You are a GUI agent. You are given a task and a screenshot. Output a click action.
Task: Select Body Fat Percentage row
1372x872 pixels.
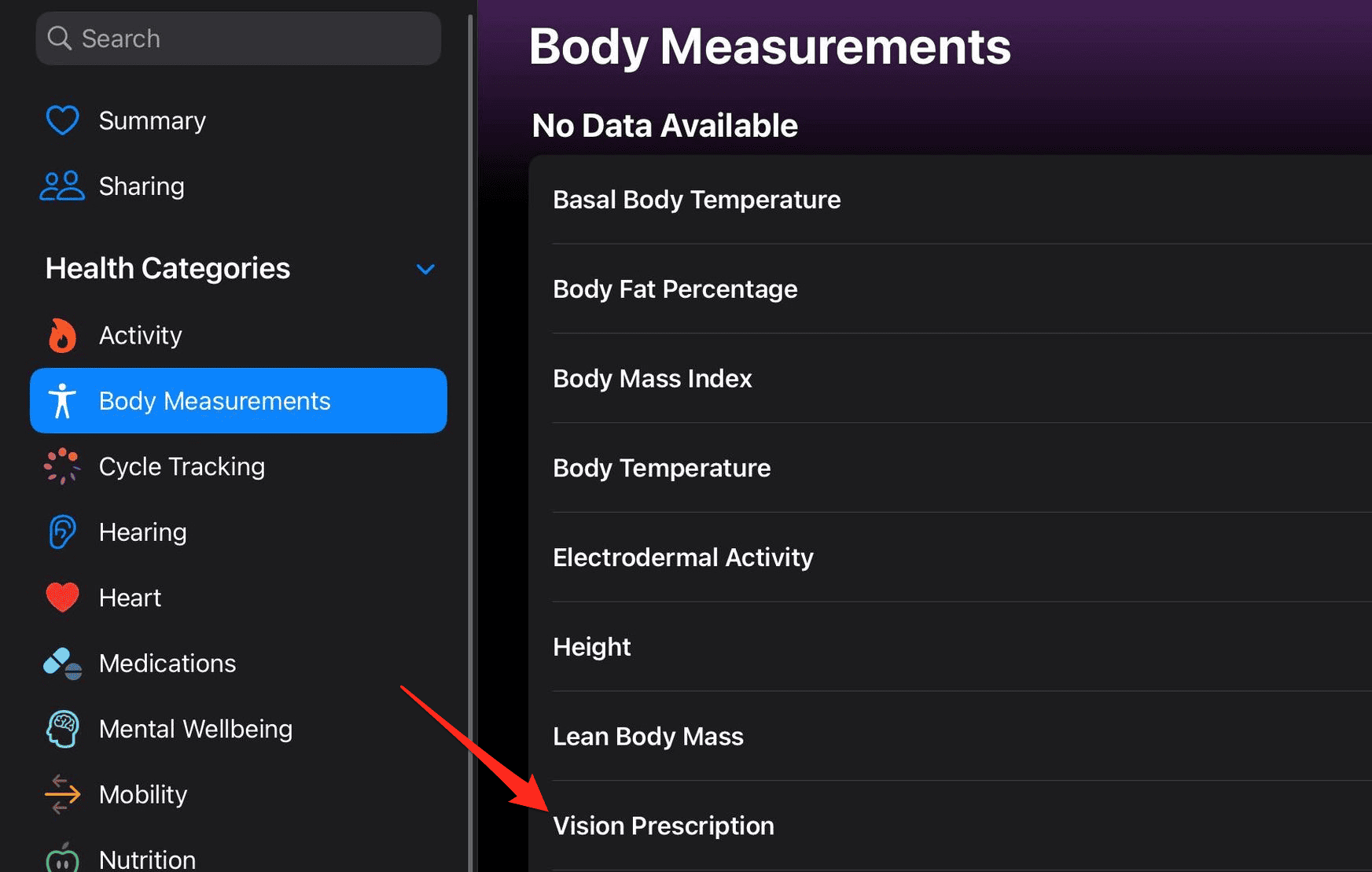click(x=675, y=289)
